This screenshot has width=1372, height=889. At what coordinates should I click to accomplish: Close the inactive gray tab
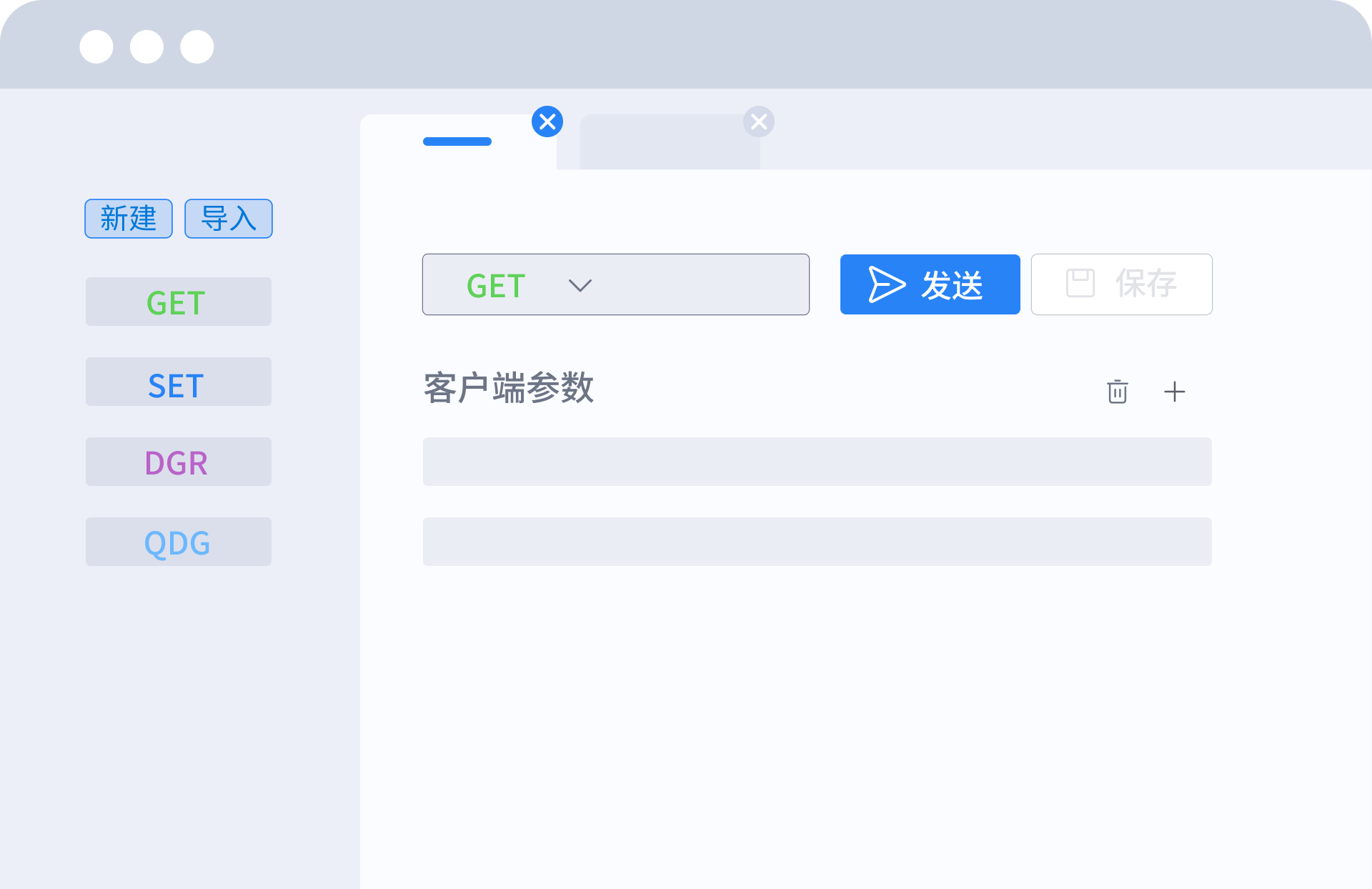point(759,121)
